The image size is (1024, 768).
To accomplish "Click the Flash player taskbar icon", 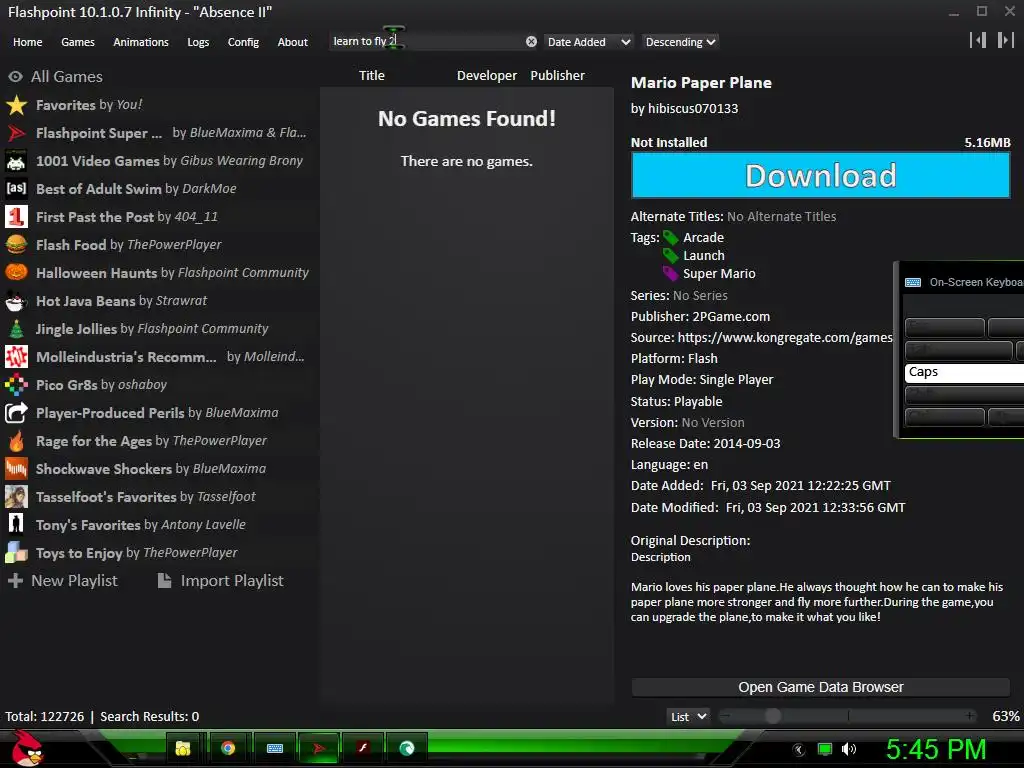I will 363,748.
